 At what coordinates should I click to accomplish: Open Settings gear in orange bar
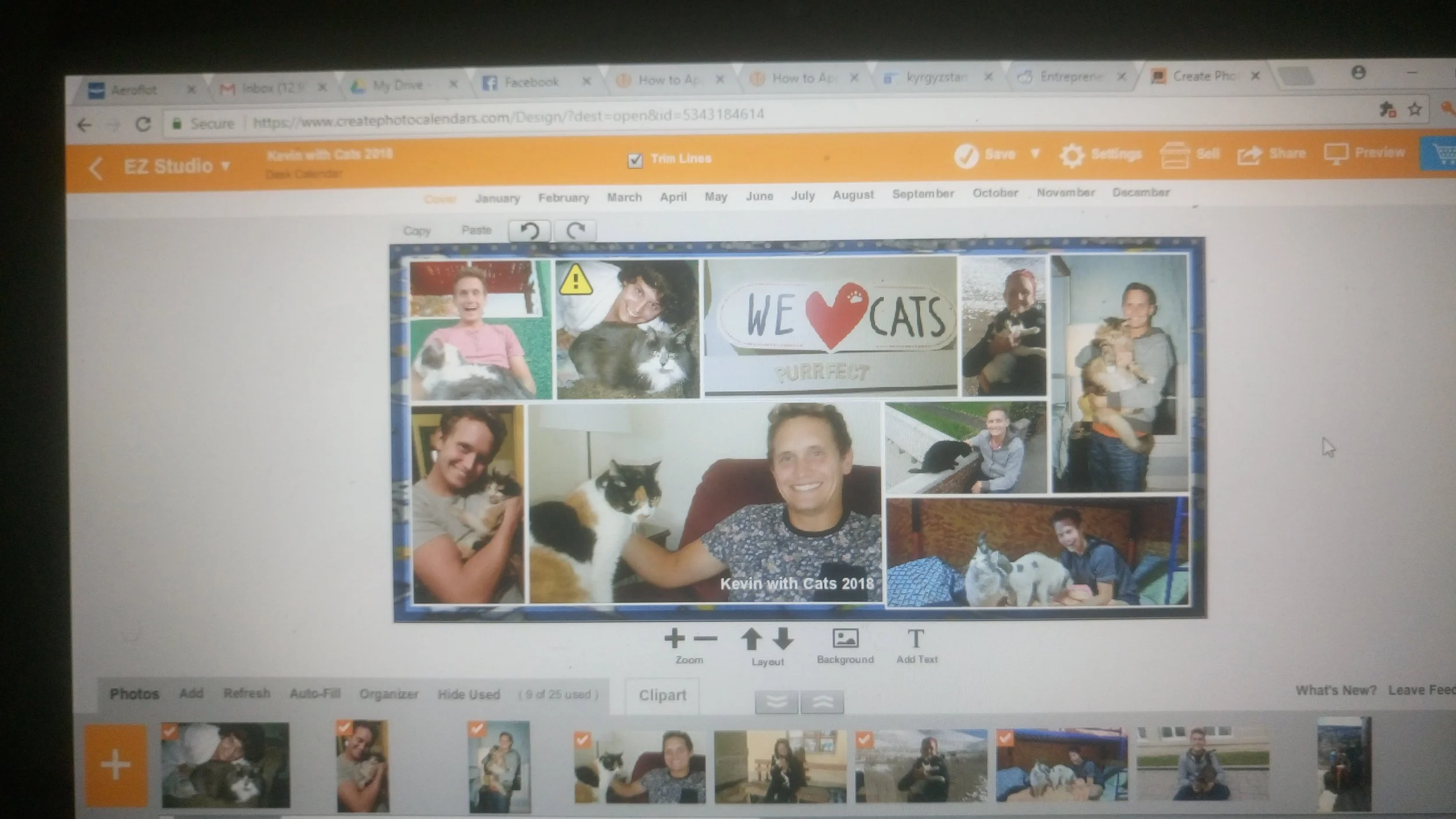pos(1072,155)
